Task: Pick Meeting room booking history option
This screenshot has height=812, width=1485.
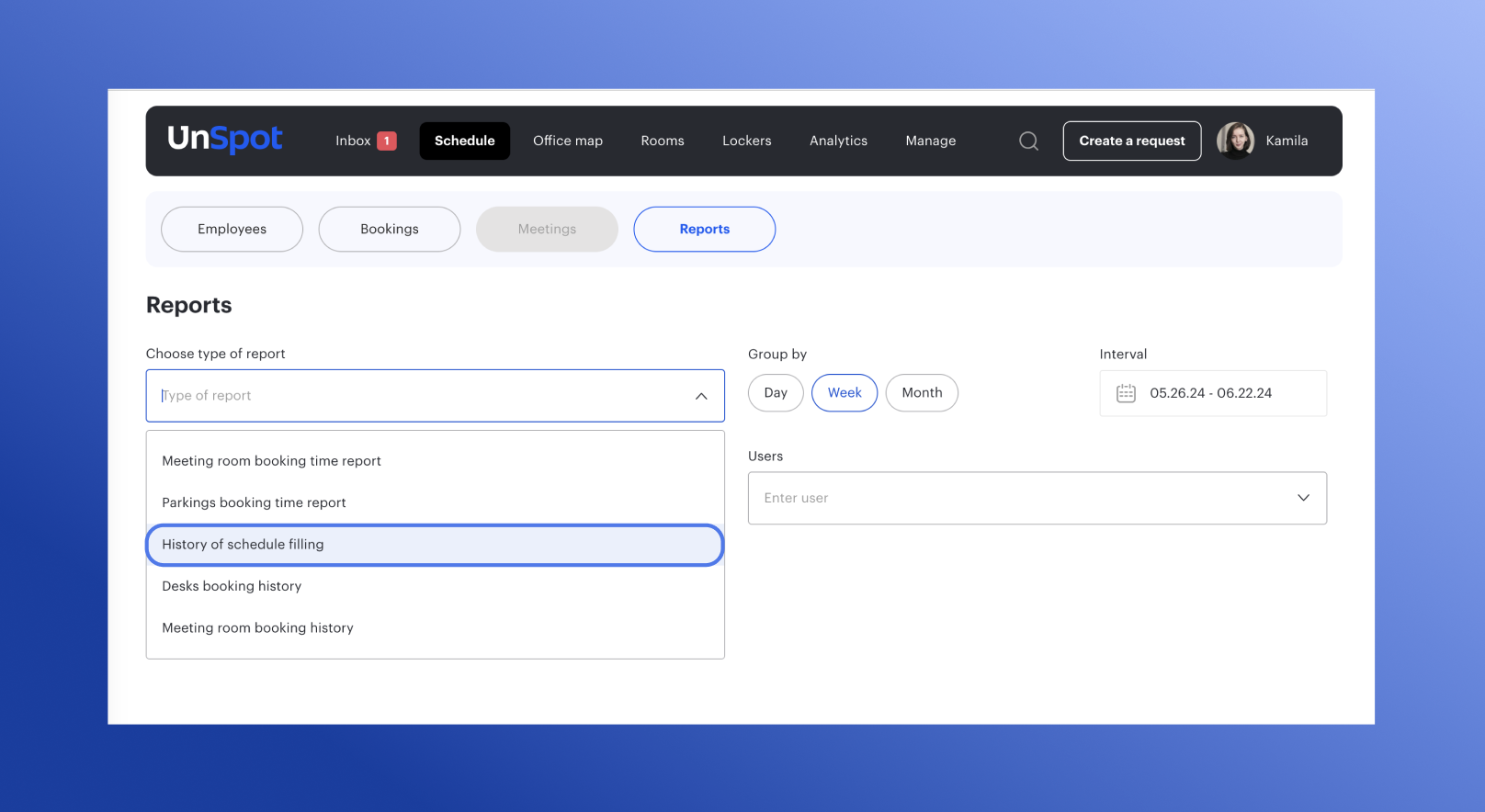Action: tap(436, 628)
